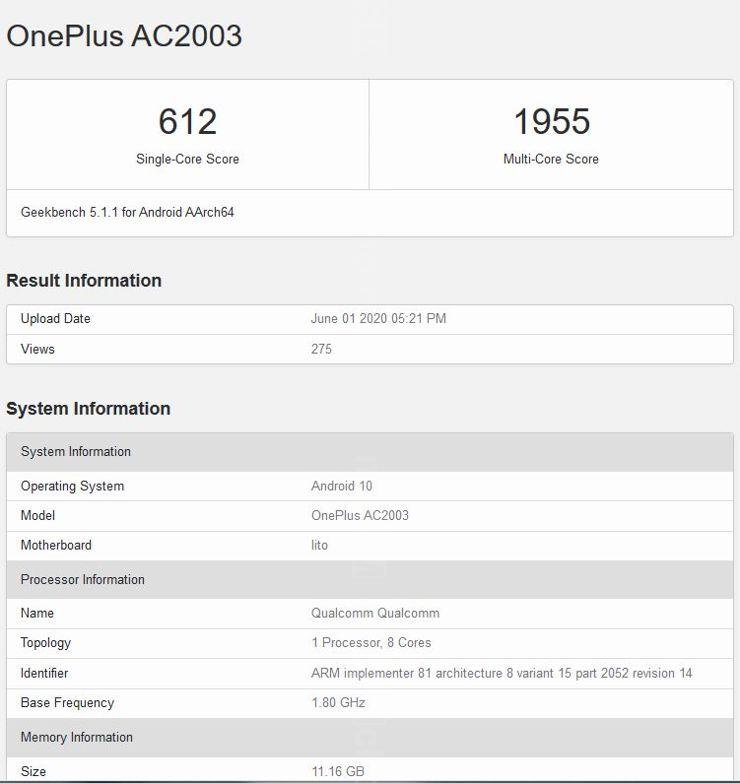Click the Processor Information table header

tap(370, 580)
